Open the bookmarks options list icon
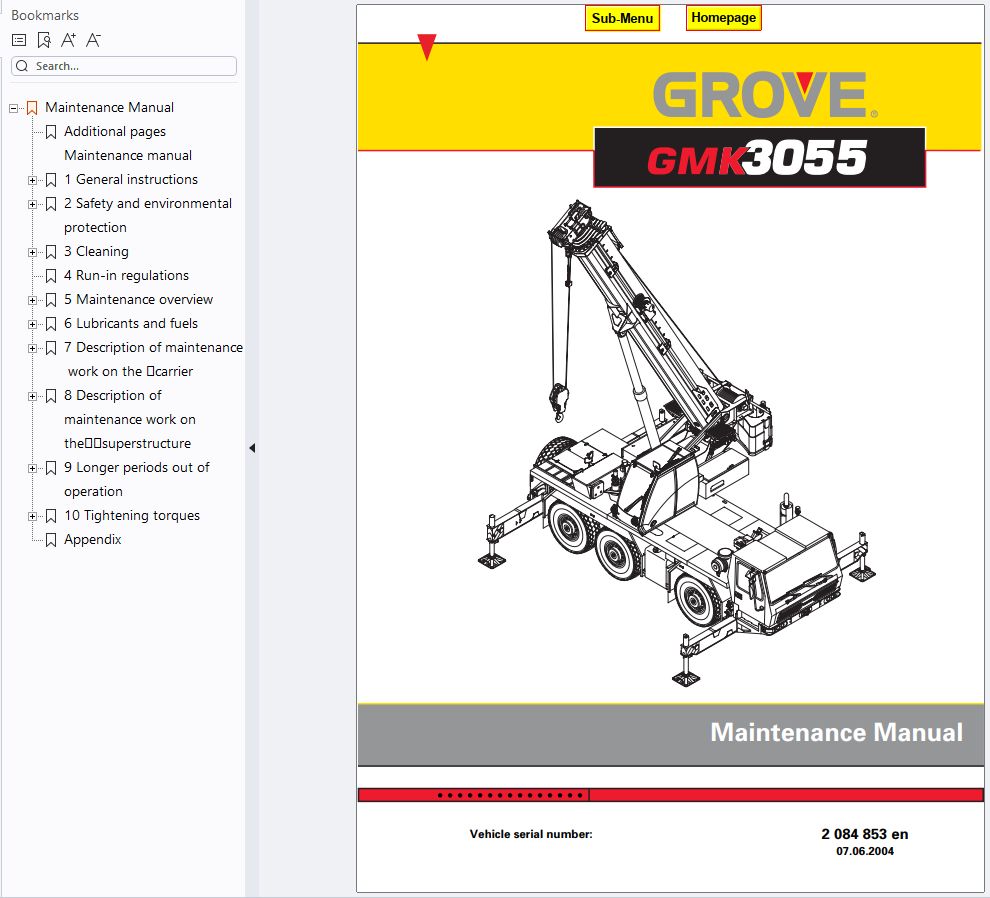The image size is (990, 898). 19,40
